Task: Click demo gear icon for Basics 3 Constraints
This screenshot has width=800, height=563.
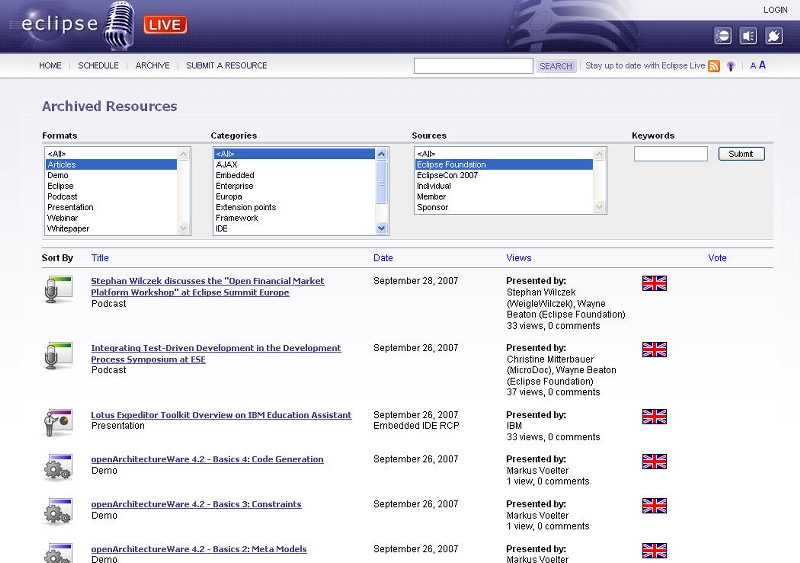Action: click(58, 511)
